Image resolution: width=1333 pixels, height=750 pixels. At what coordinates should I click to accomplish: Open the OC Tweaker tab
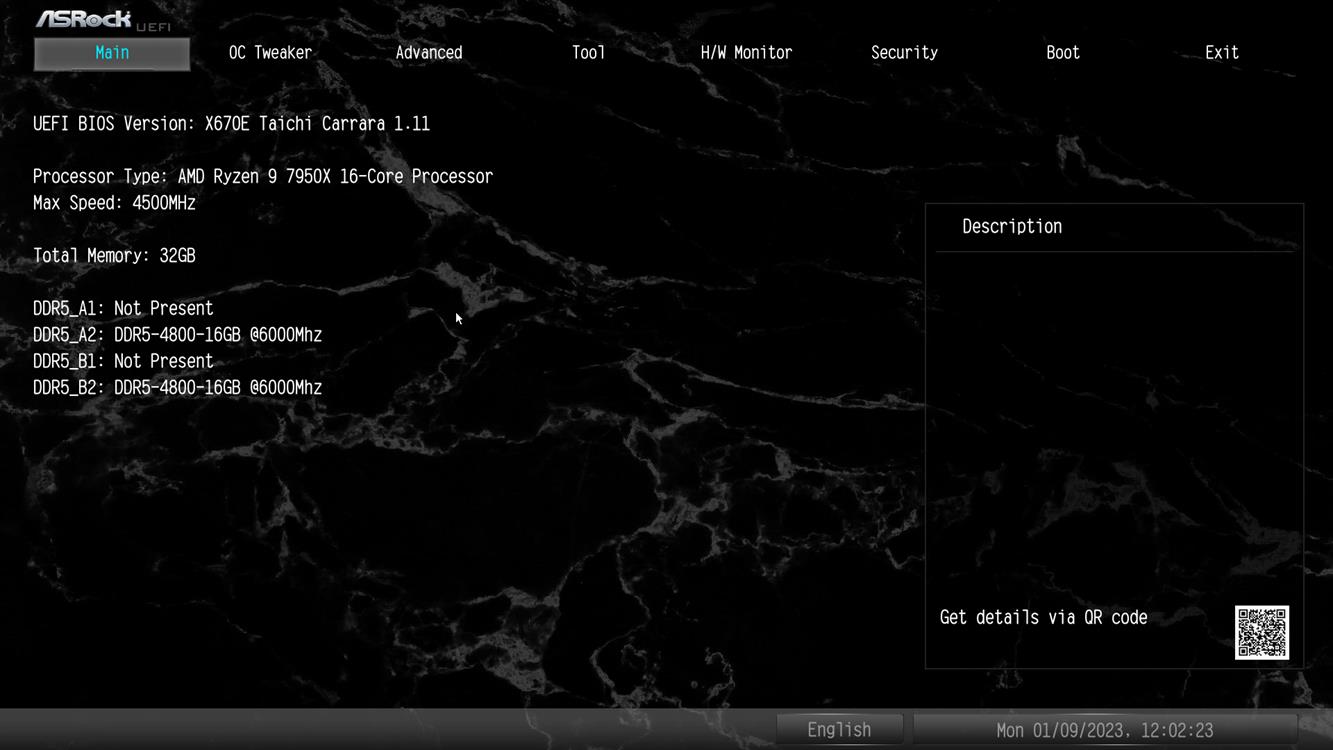[x=270, y=53]
